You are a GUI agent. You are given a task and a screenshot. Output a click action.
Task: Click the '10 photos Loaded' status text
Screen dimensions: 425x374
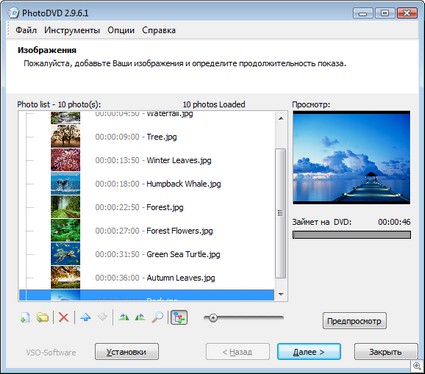(214, 104)
